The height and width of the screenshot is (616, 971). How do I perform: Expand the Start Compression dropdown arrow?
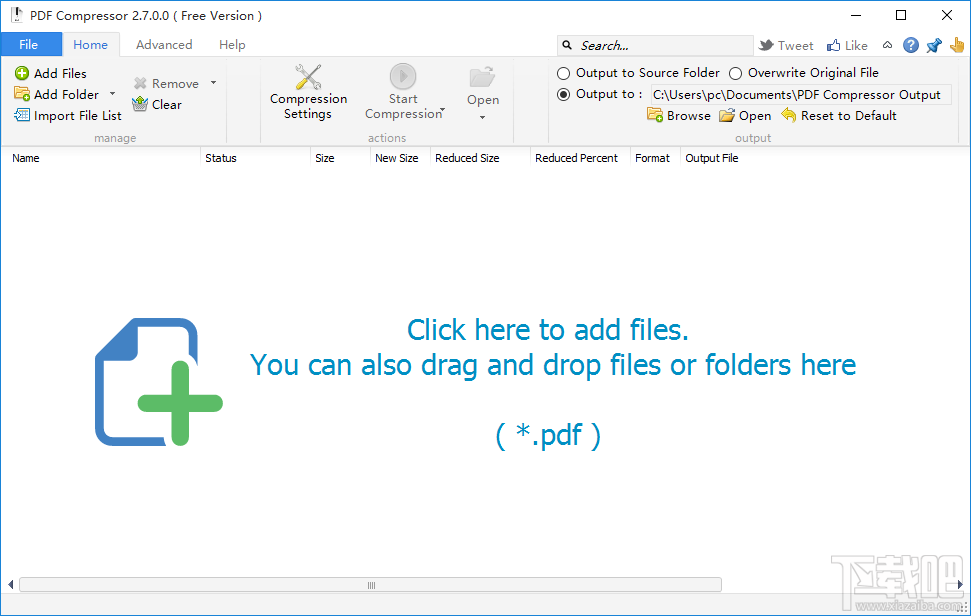[442, 110]
